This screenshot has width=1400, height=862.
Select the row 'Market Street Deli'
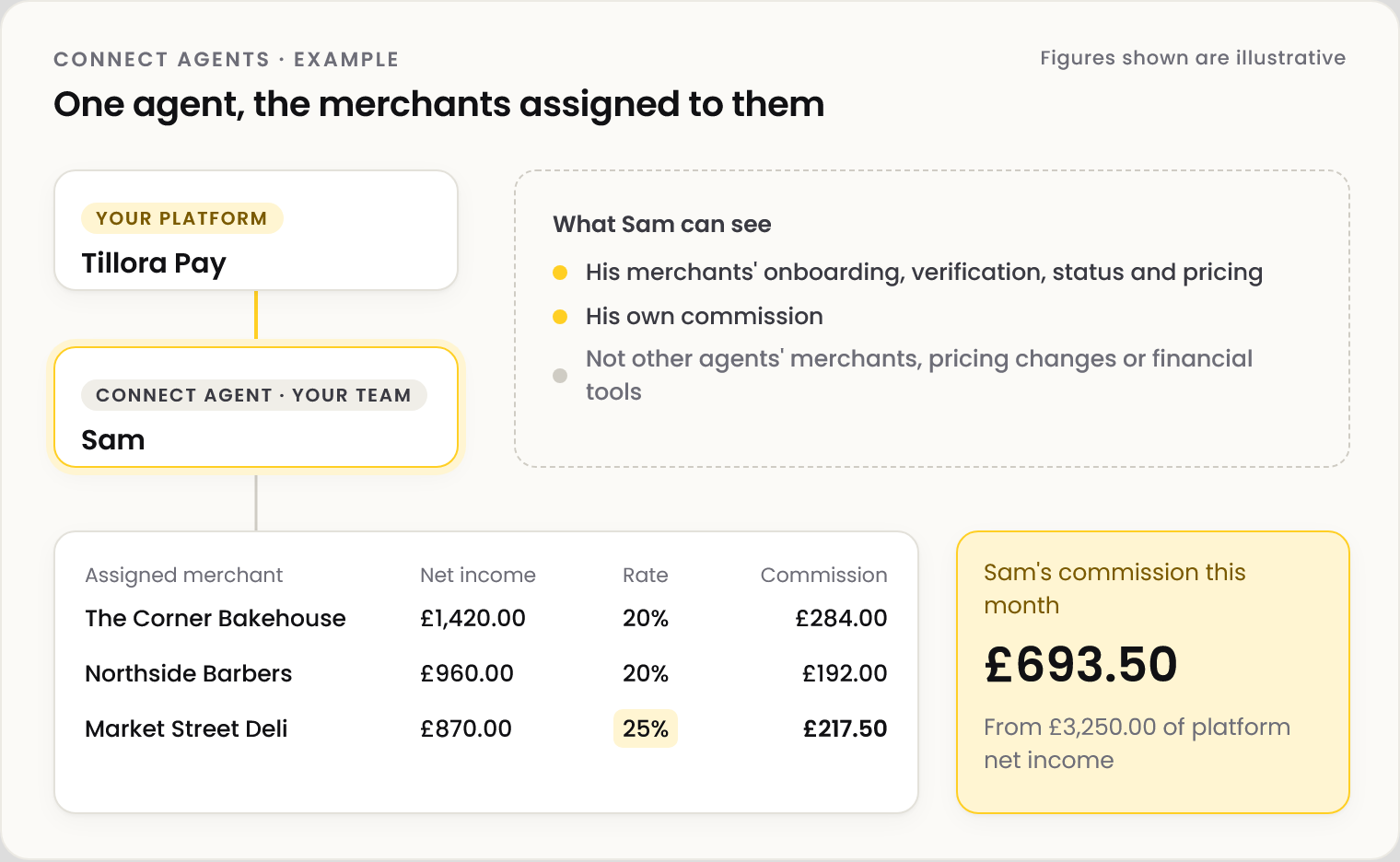click(486, 729)
